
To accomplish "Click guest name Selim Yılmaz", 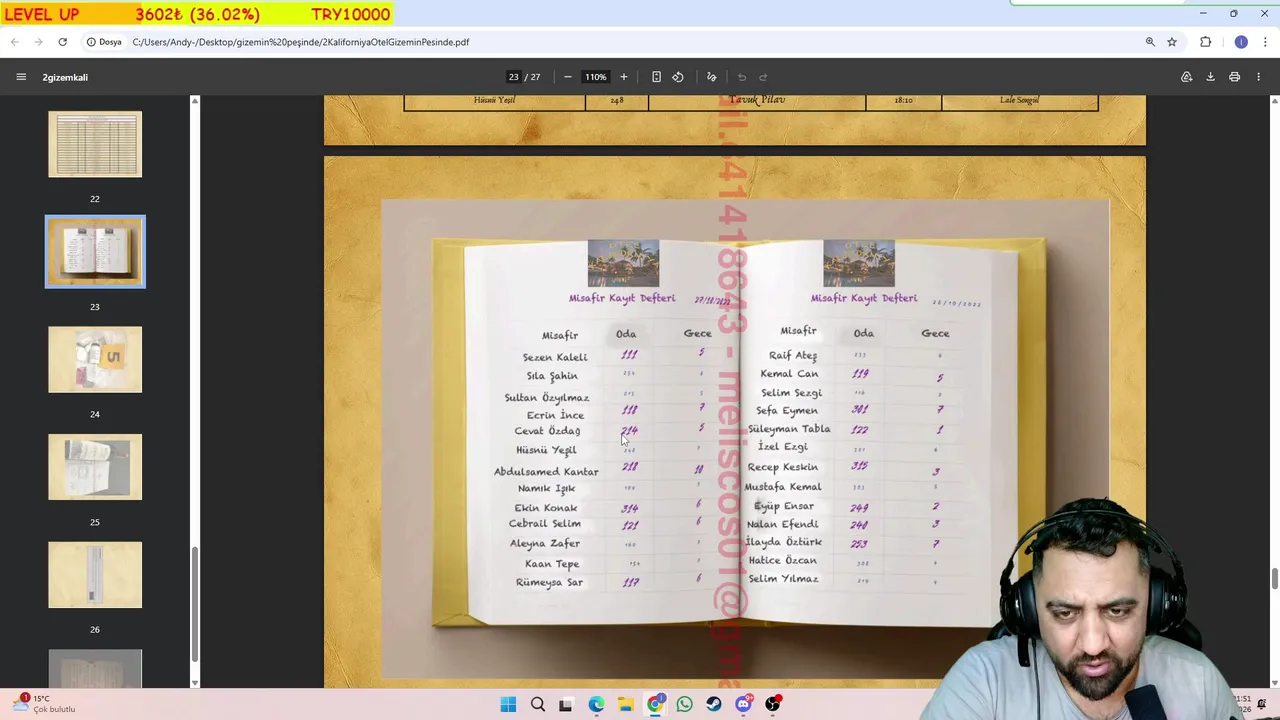I will click(783, 579).
